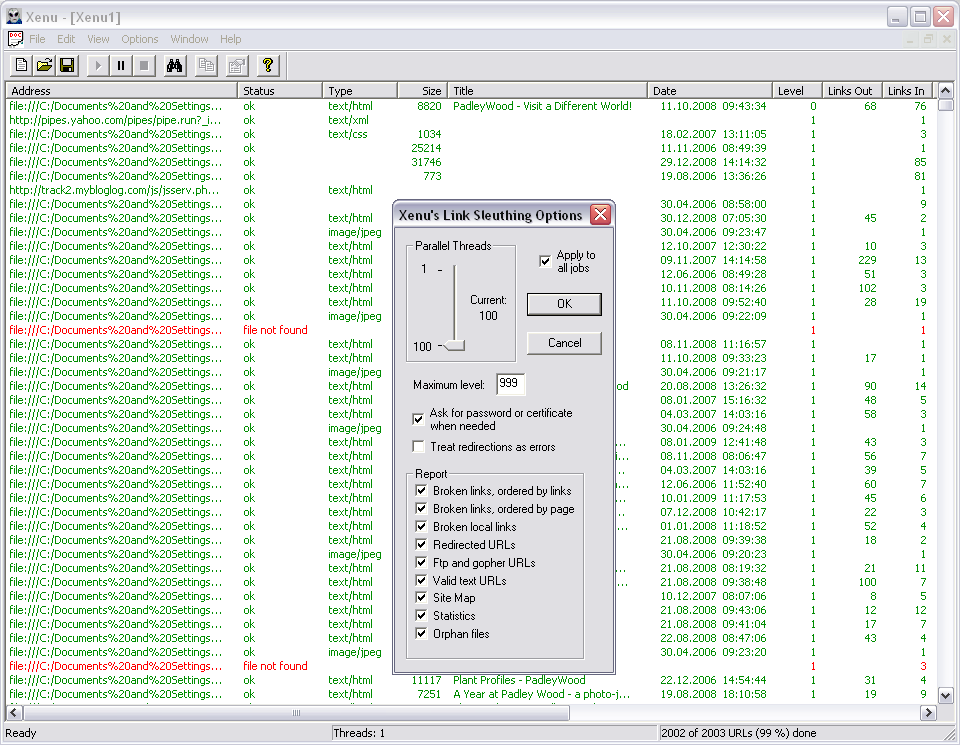
Task: Uncheck the Orphan files report option
Action: click(x=420, y=634)
